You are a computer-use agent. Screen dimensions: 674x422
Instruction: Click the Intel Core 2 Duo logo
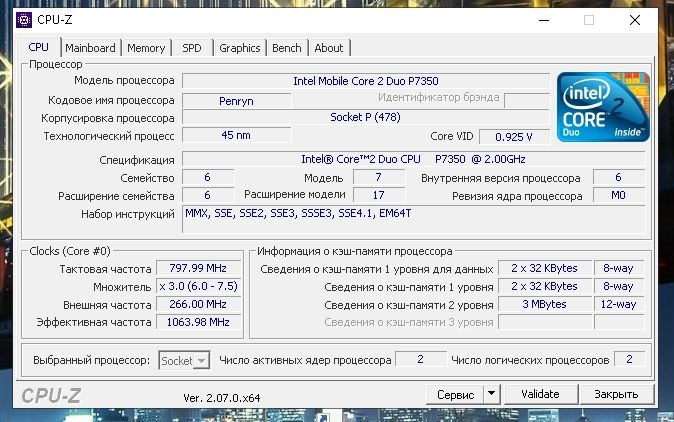point(603,107)
